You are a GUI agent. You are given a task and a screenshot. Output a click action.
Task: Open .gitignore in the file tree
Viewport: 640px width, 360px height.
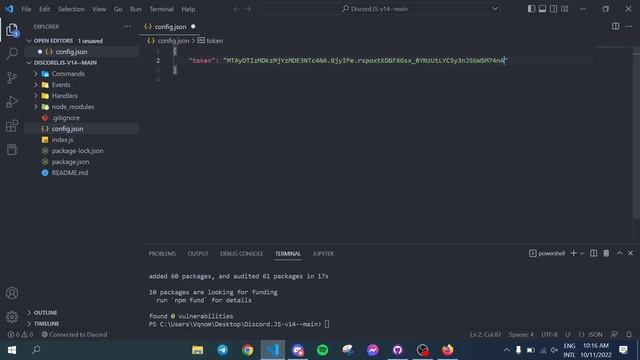click(66, 118)
